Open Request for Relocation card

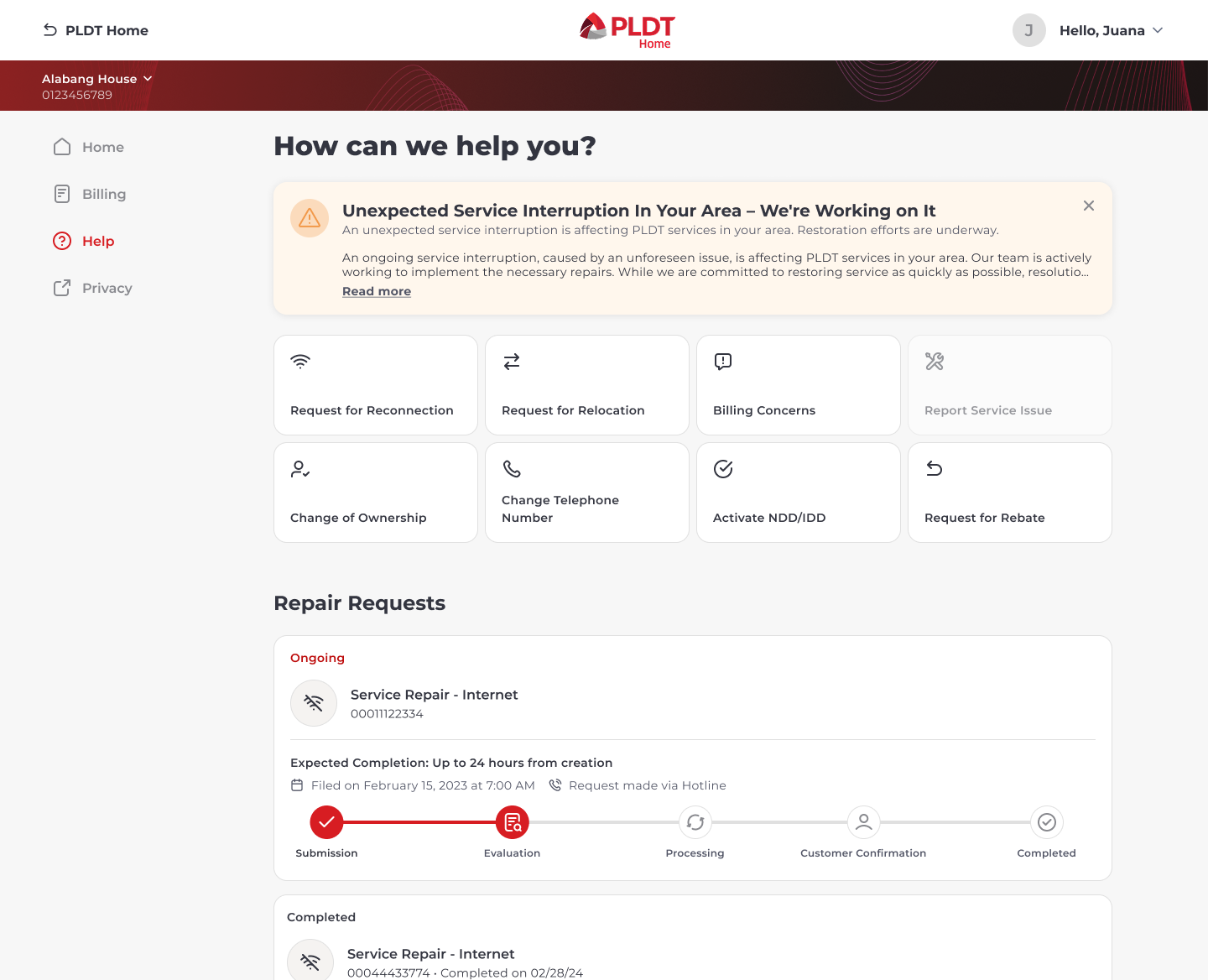[x=587, y=385]
